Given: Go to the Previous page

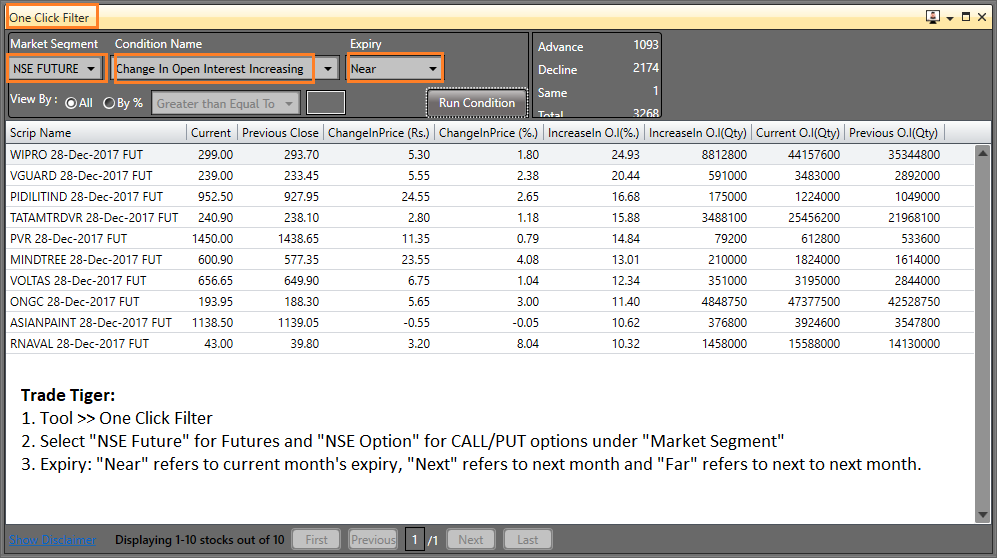Looking at the screenshot, I should (x=373, y=540).
